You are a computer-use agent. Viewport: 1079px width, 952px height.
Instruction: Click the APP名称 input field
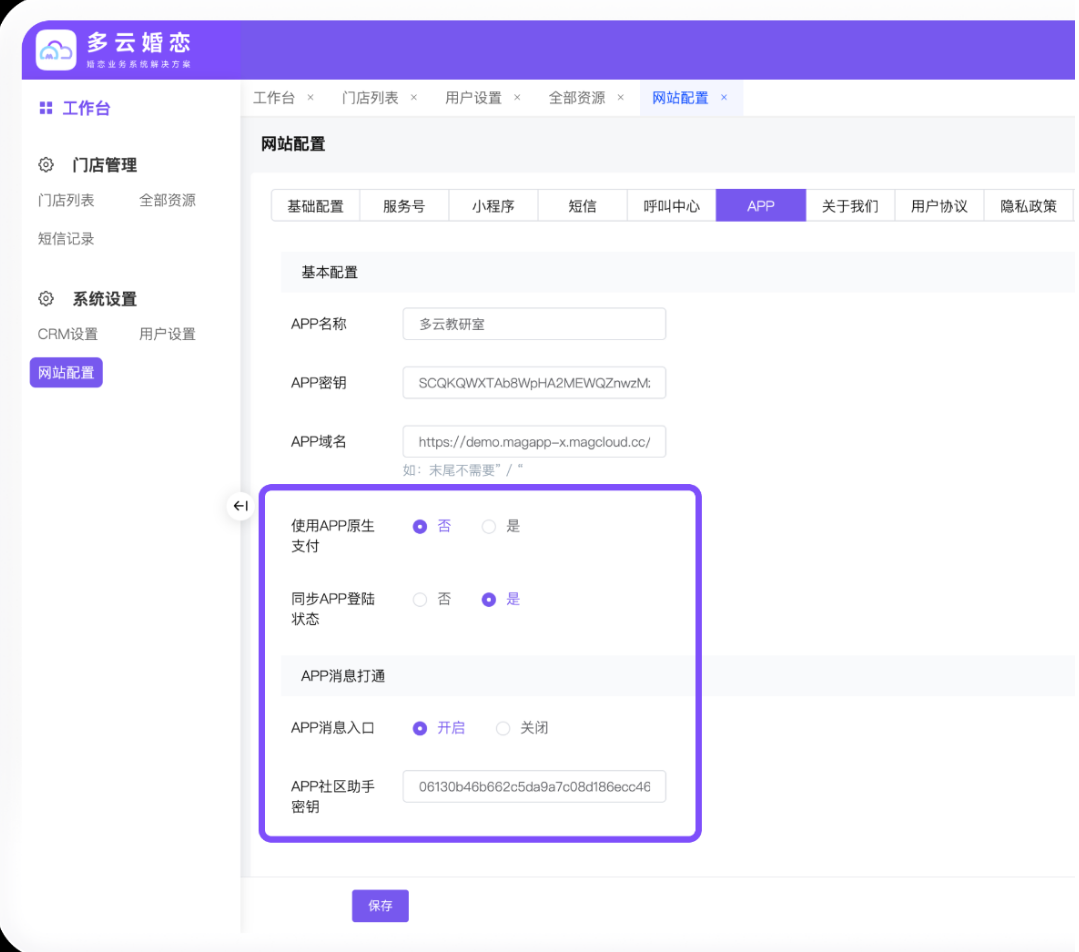pos(534,324)
